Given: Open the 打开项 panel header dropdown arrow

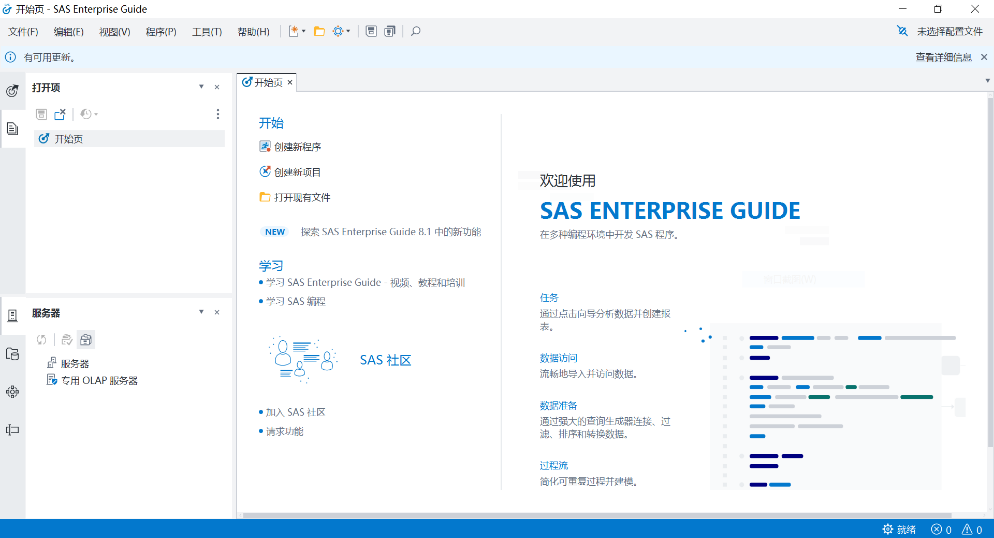Looking at the screenshot, I should click(x=202, y=87).
